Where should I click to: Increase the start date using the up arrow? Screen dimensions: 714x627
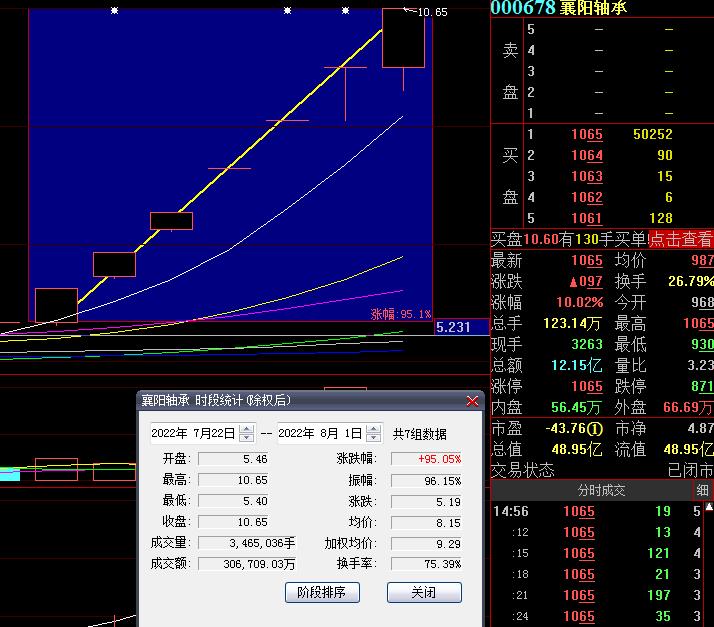[246, 429]
